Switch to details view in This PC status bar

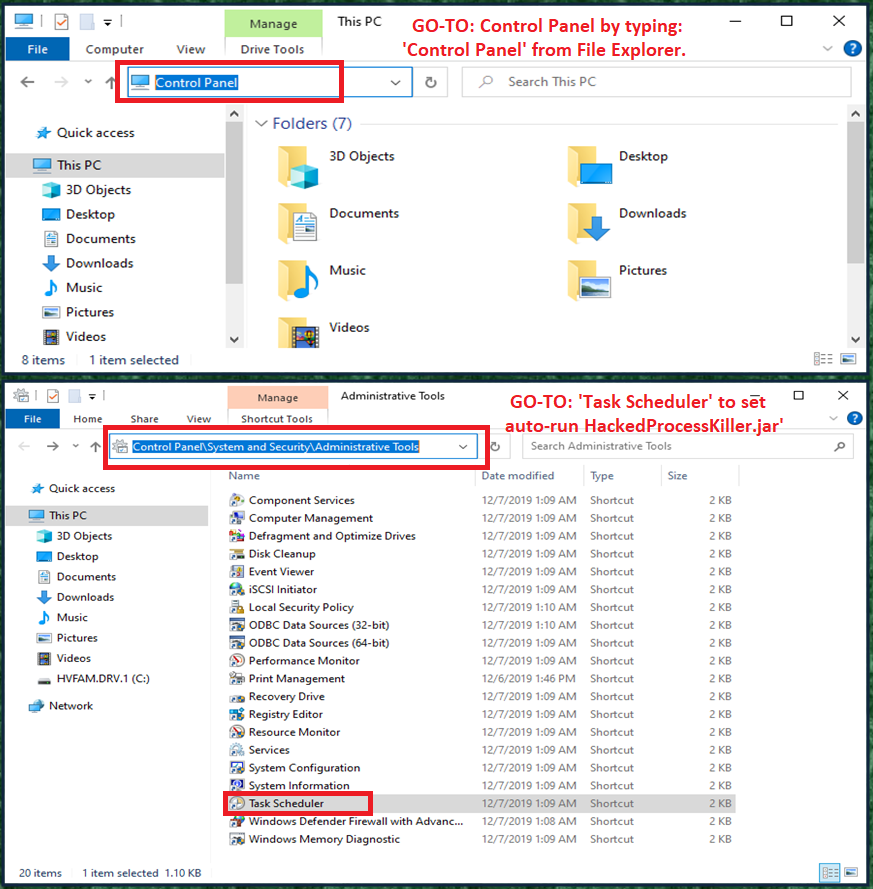click(x=823, y=359)
